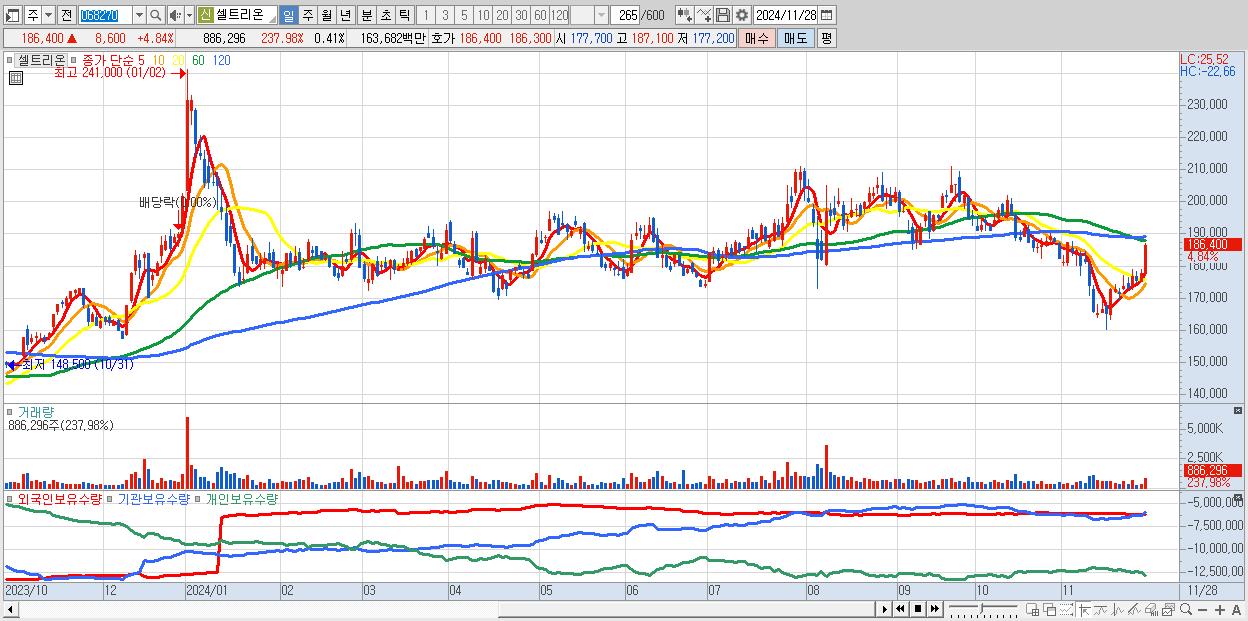Open the stock code history dropdown

pos(139,16)
